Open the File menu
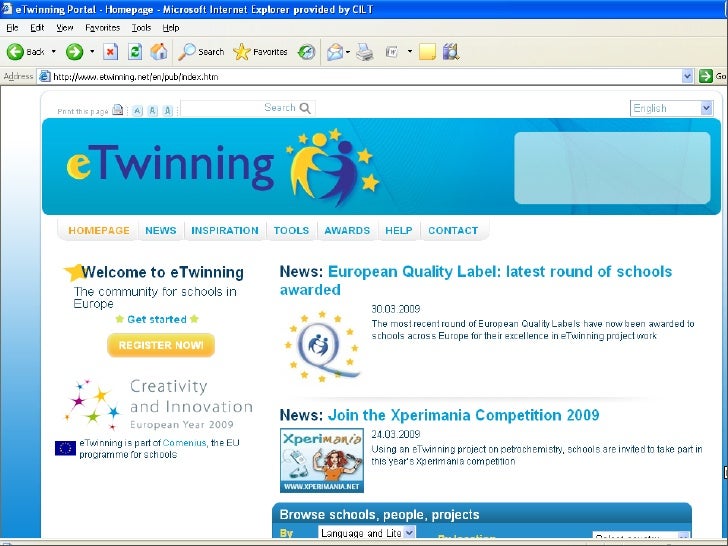Screen dimensions: 728x546 coord(13,28)
